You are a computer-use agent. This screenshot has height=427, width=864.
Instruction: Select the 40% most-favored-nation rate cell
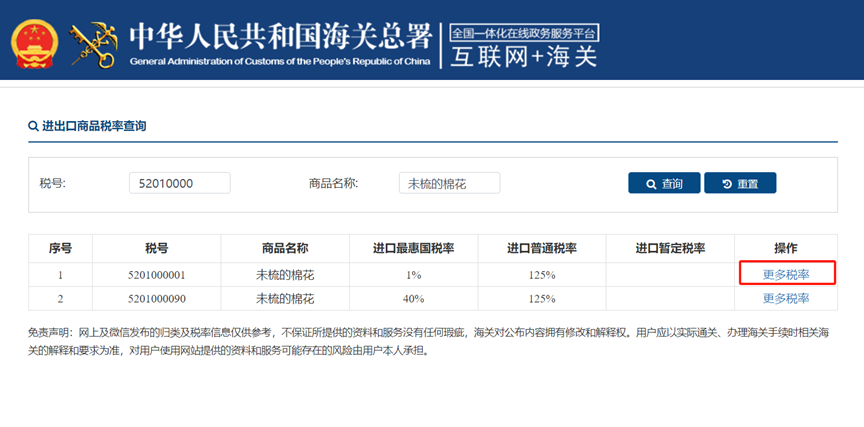pos(413,298)
